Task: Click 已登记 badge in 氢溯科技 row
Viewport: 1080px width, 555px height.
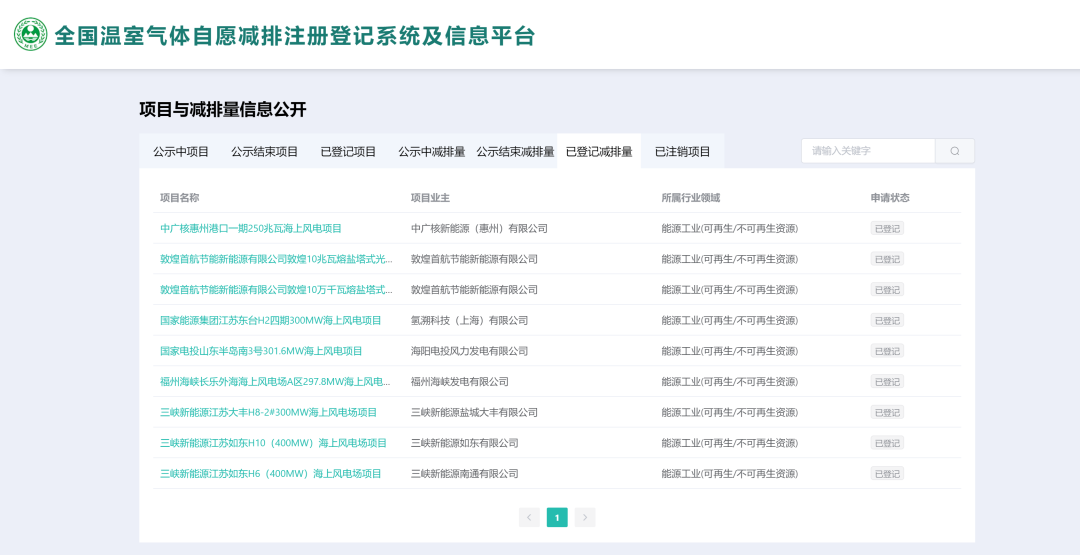Action: pyautogui.click(x=887, y=320)
